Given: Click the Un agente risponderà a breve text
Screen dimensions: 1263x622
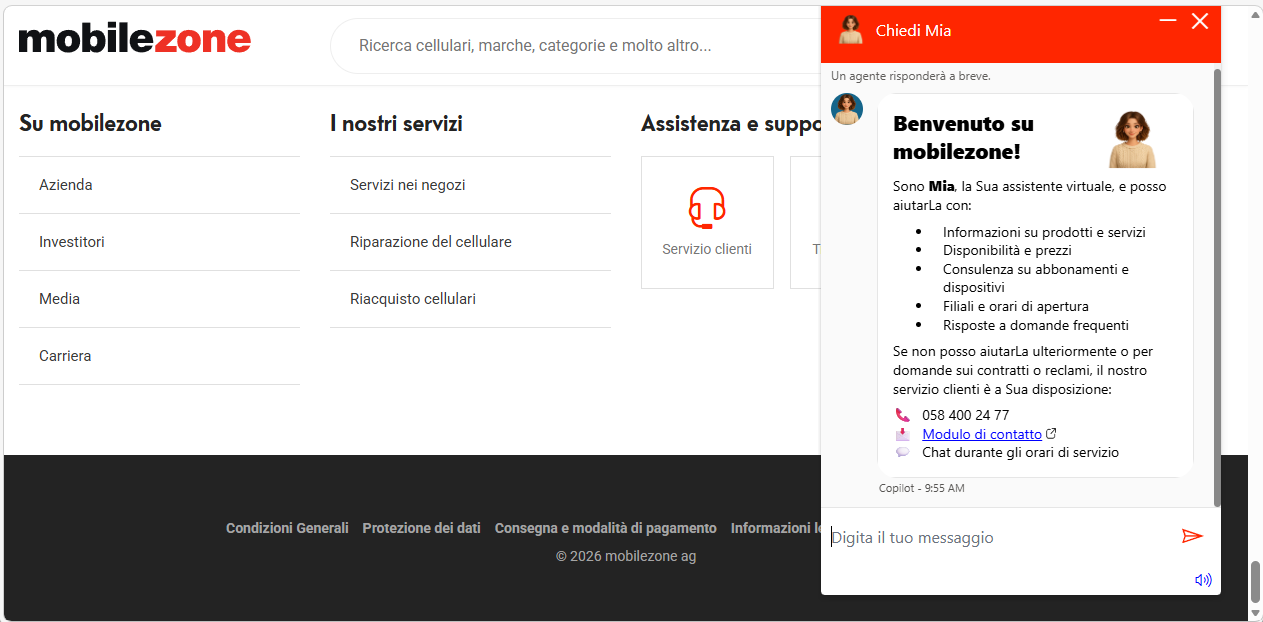Looking at the screenshot, I should tap(911, 76).
